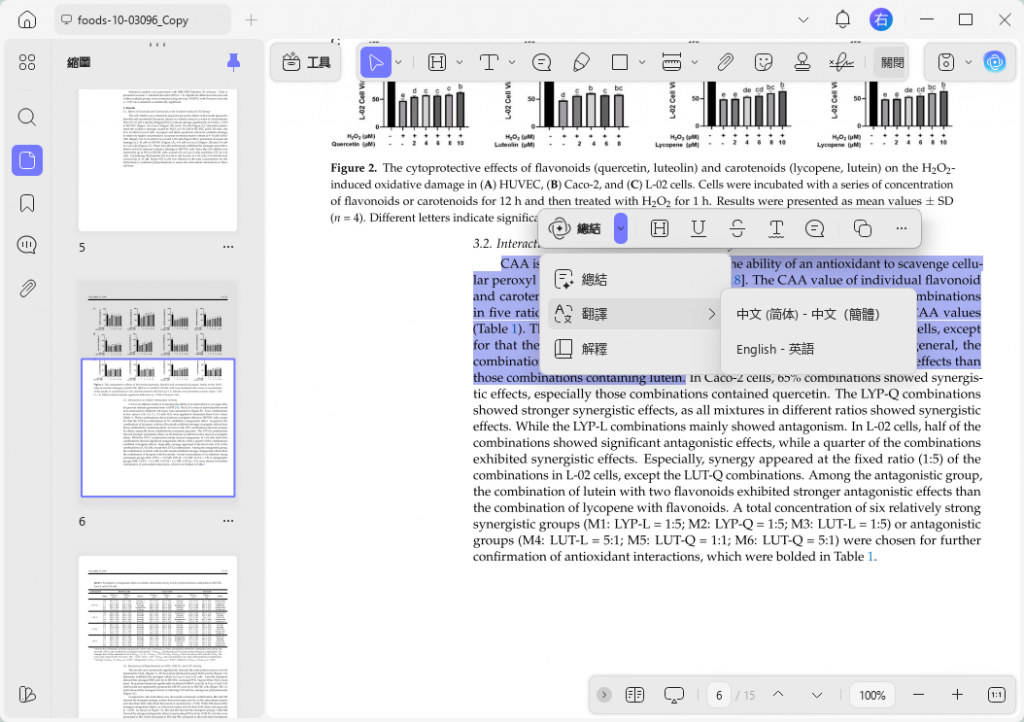Select the measure ruler tool
This screenshot has height=722, width=1024.
pyautogui.click(x=671, y=62)
